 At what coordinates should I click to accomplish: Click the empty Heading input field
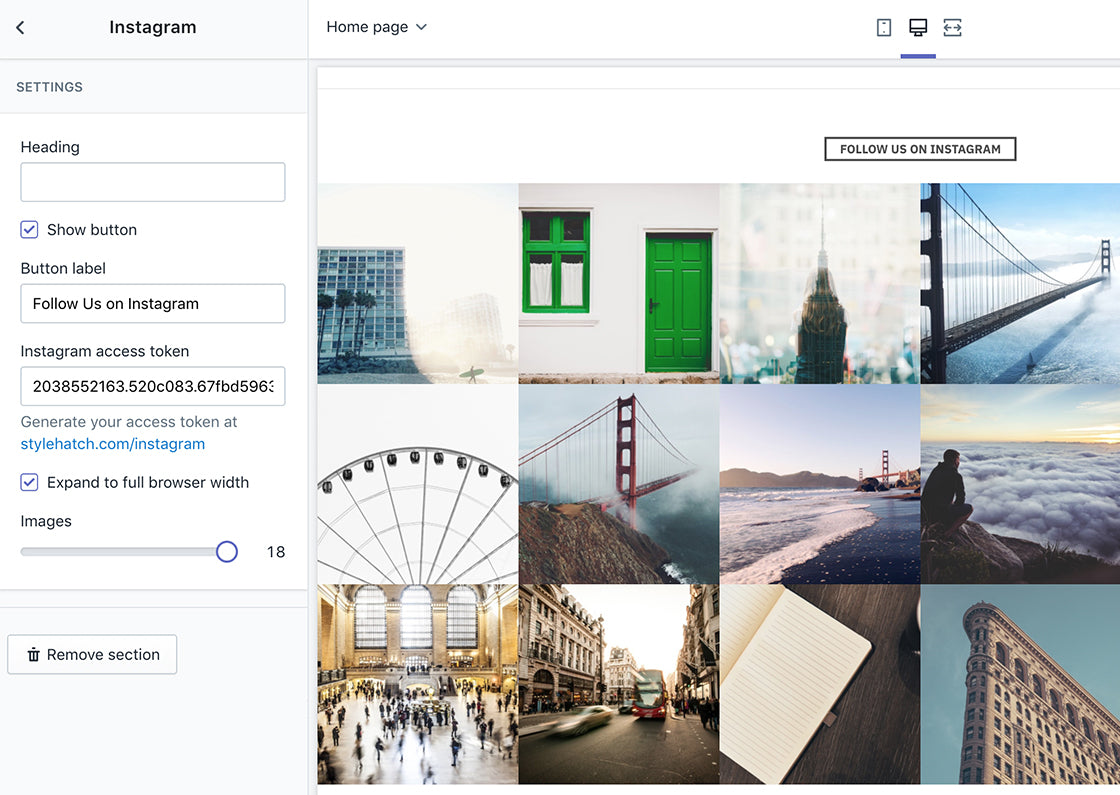[153, 182]
